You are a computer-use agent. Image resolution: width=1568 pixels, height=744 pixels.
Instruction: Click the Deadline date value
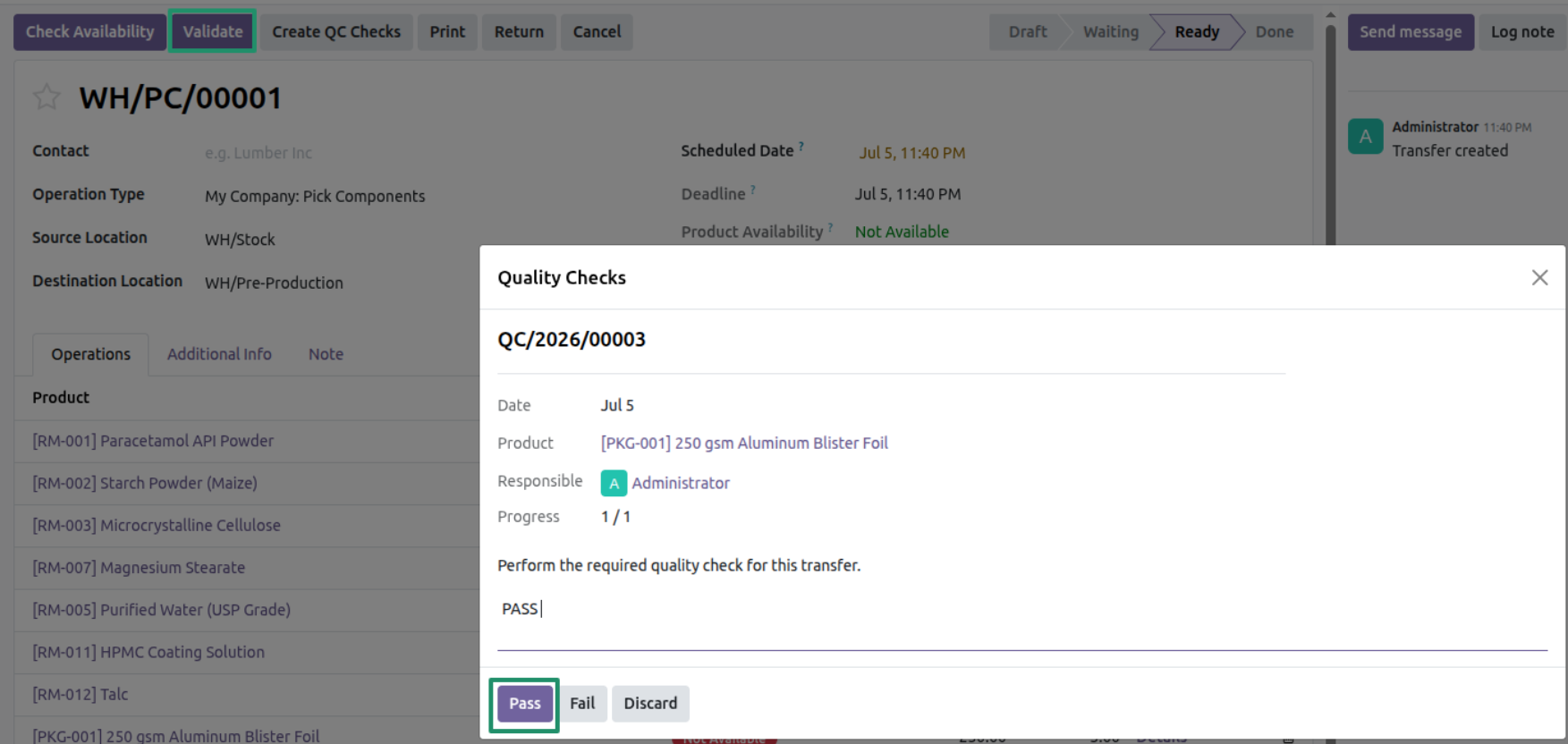coord(908,194)
